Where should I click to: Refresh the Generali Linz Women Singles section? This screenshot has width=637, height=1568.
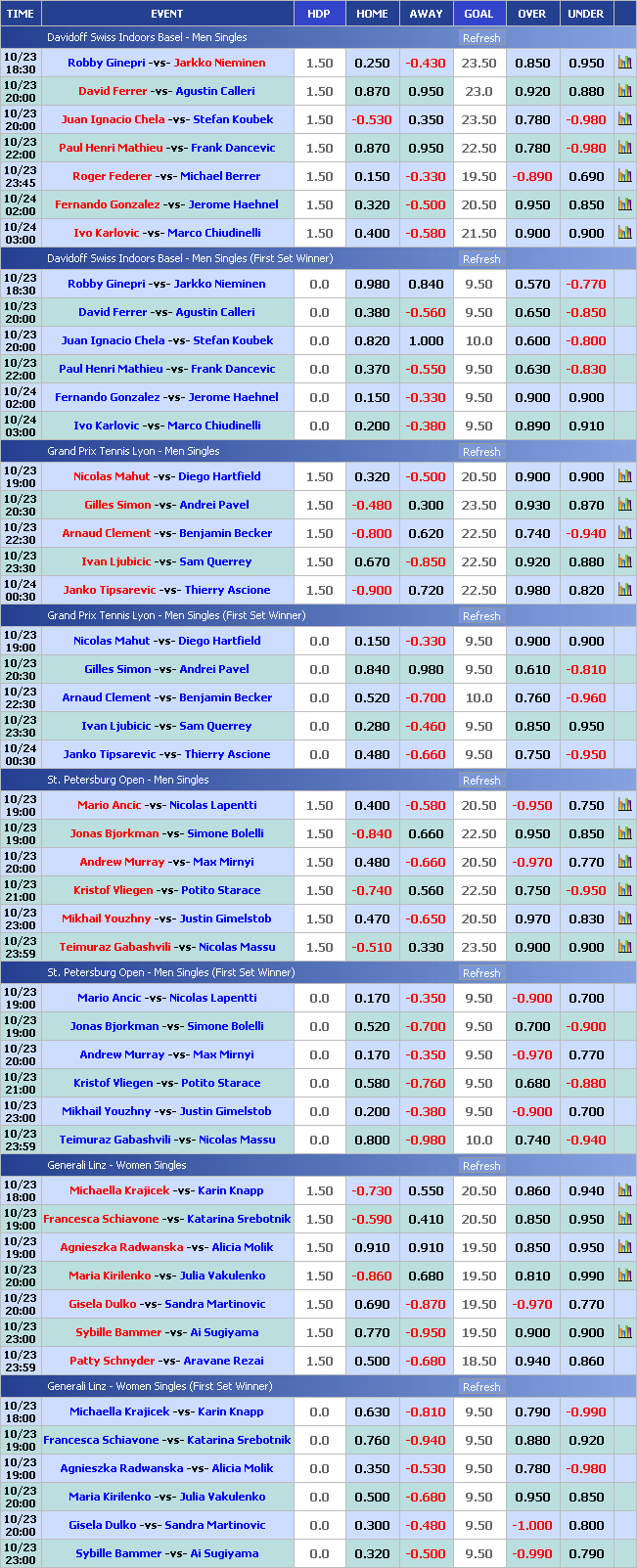[480, 1166]
